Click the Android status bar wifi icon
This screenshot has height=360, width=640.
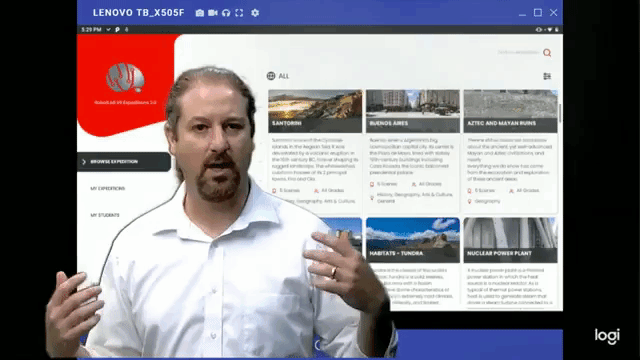549,30
